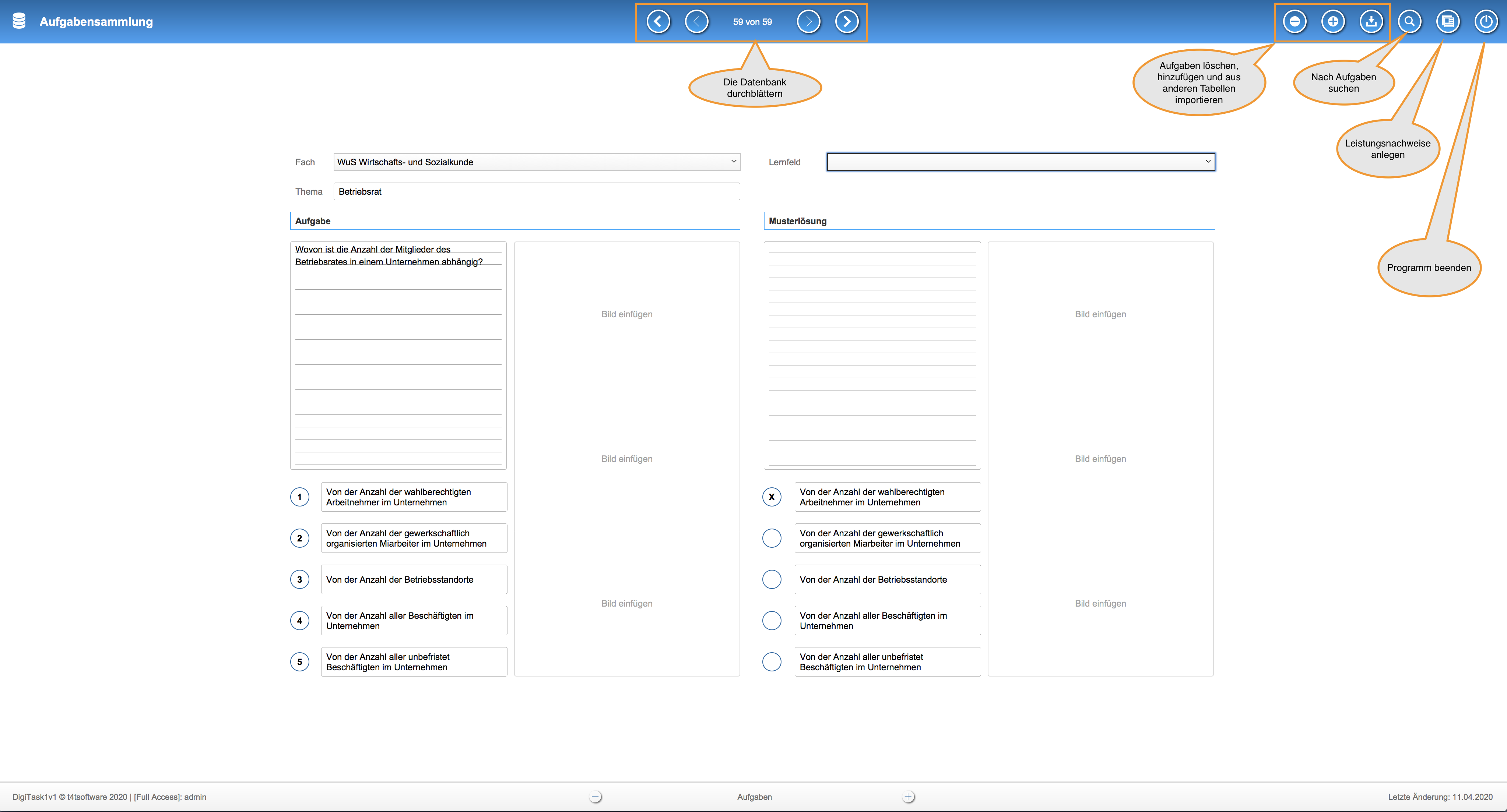
Task: Insert image in top Aufgabe picture area
Action: [626, 314]
